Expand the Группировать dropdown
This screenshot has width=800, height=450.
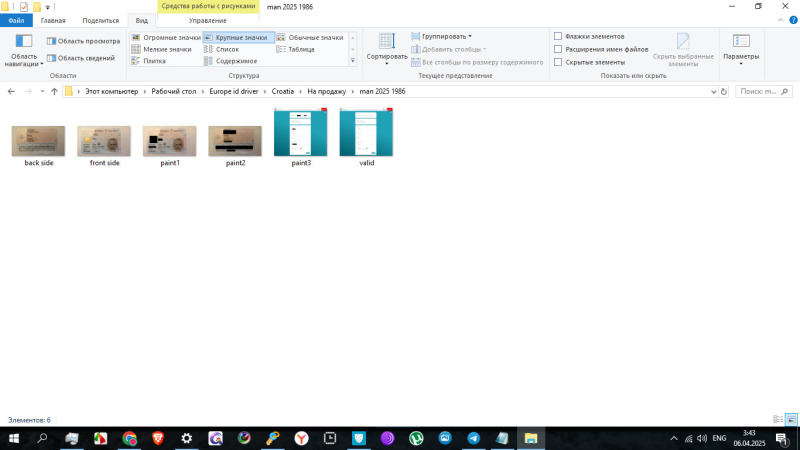pos(446,36)
